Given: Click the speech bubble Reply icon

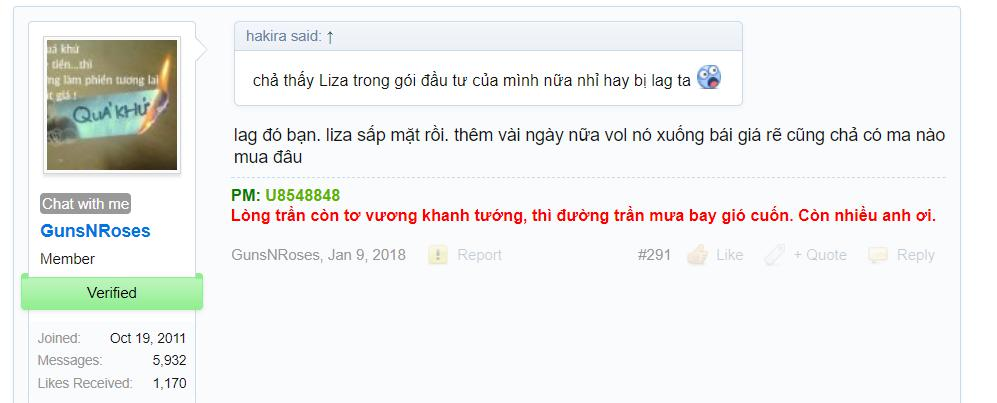Looking at the screenshot, I should (x=878, y=255).
